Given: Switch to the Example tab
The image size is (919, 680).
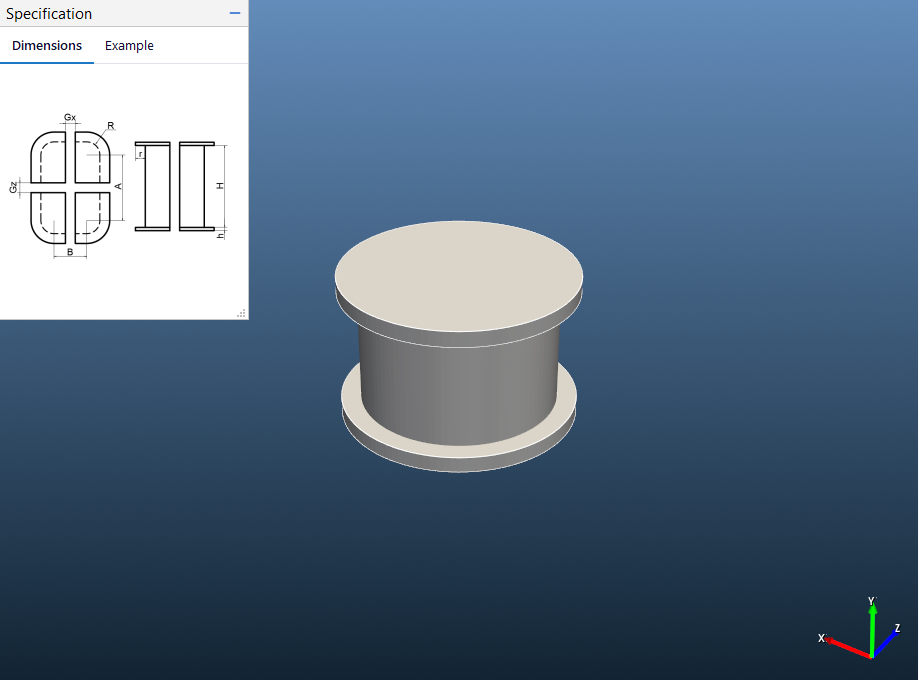Looking at the screenshot, I should [x=129, y=46].
